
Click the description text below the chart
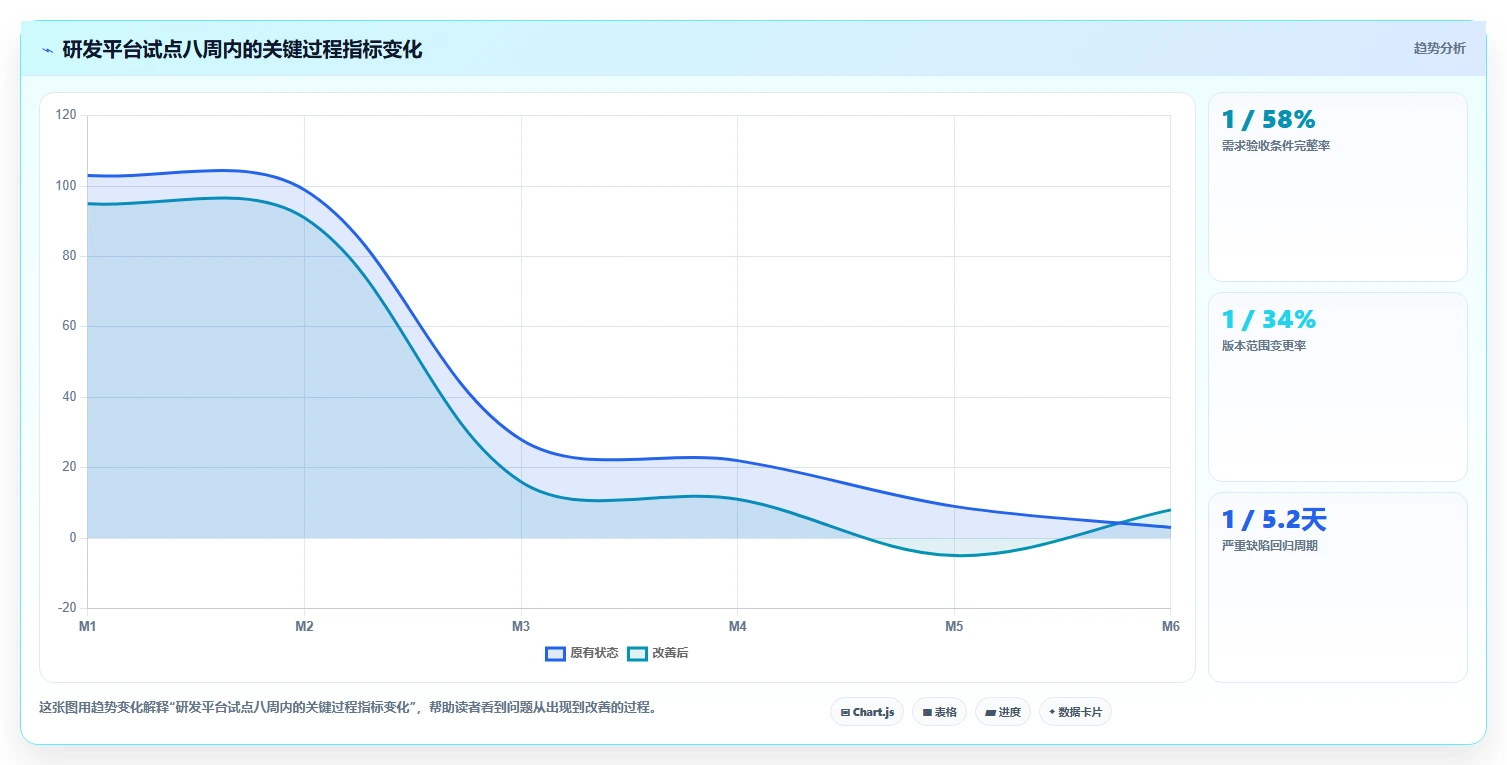click(348, 707)
